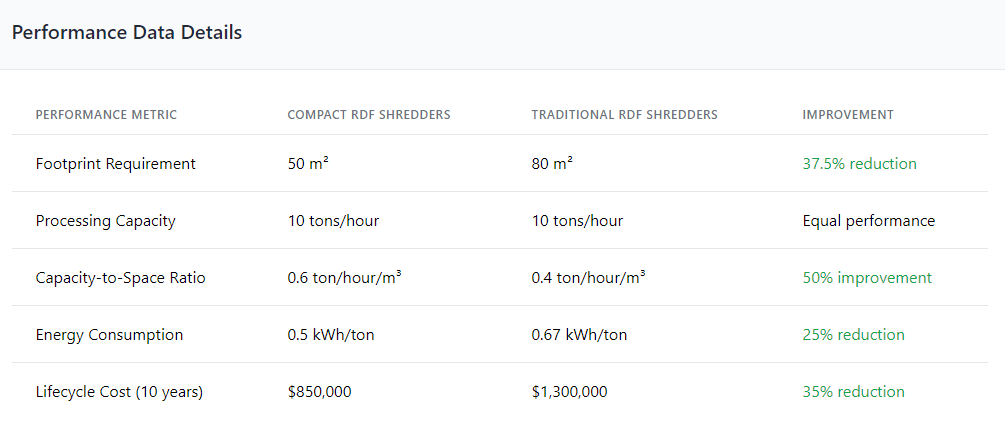Select the 80 m² footprint cell

(x=552, y=164)
